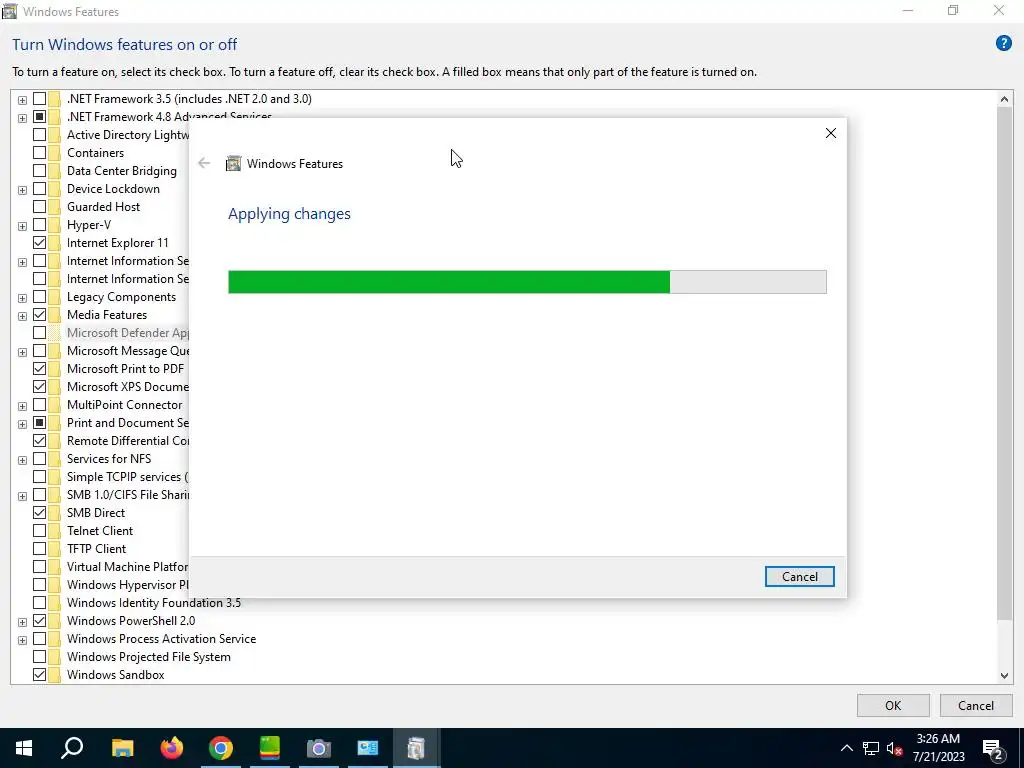Uncheck Microsoft Print to PDF

click(x=39, y=369)
